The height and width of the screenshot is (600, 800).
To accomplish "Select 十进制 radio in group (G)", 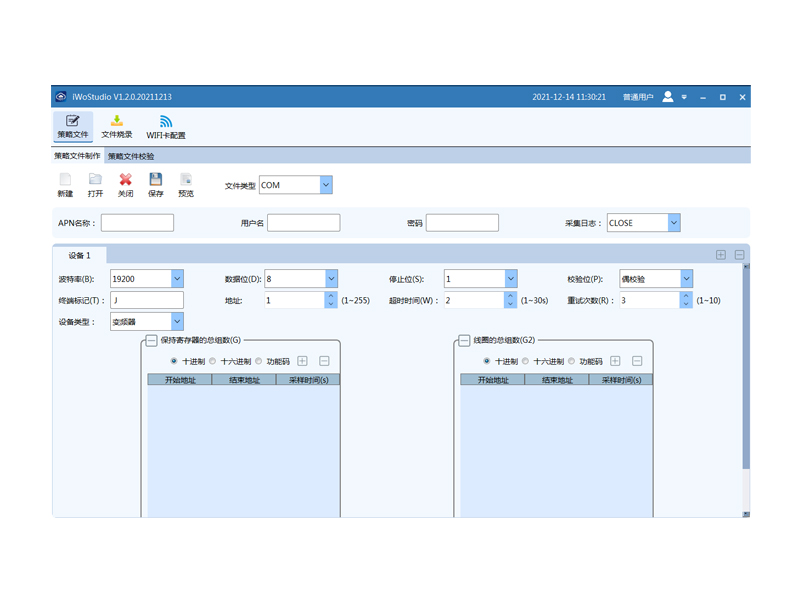I will coord(174,361).
